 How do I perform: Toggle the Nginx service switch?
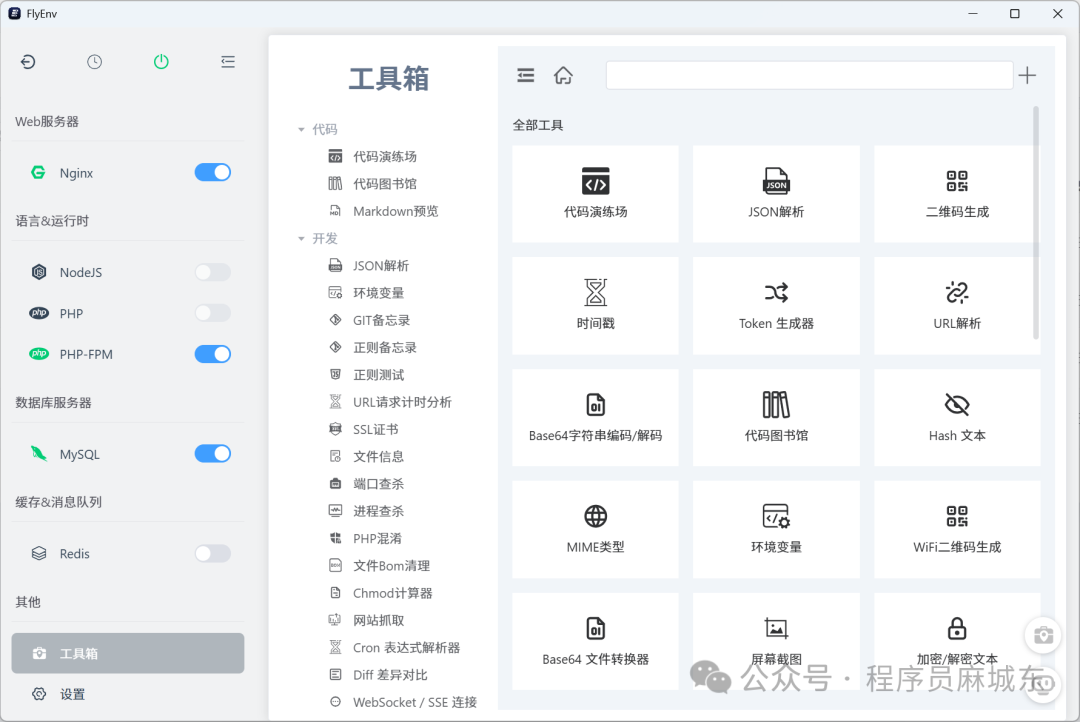[x=212, y=172]
